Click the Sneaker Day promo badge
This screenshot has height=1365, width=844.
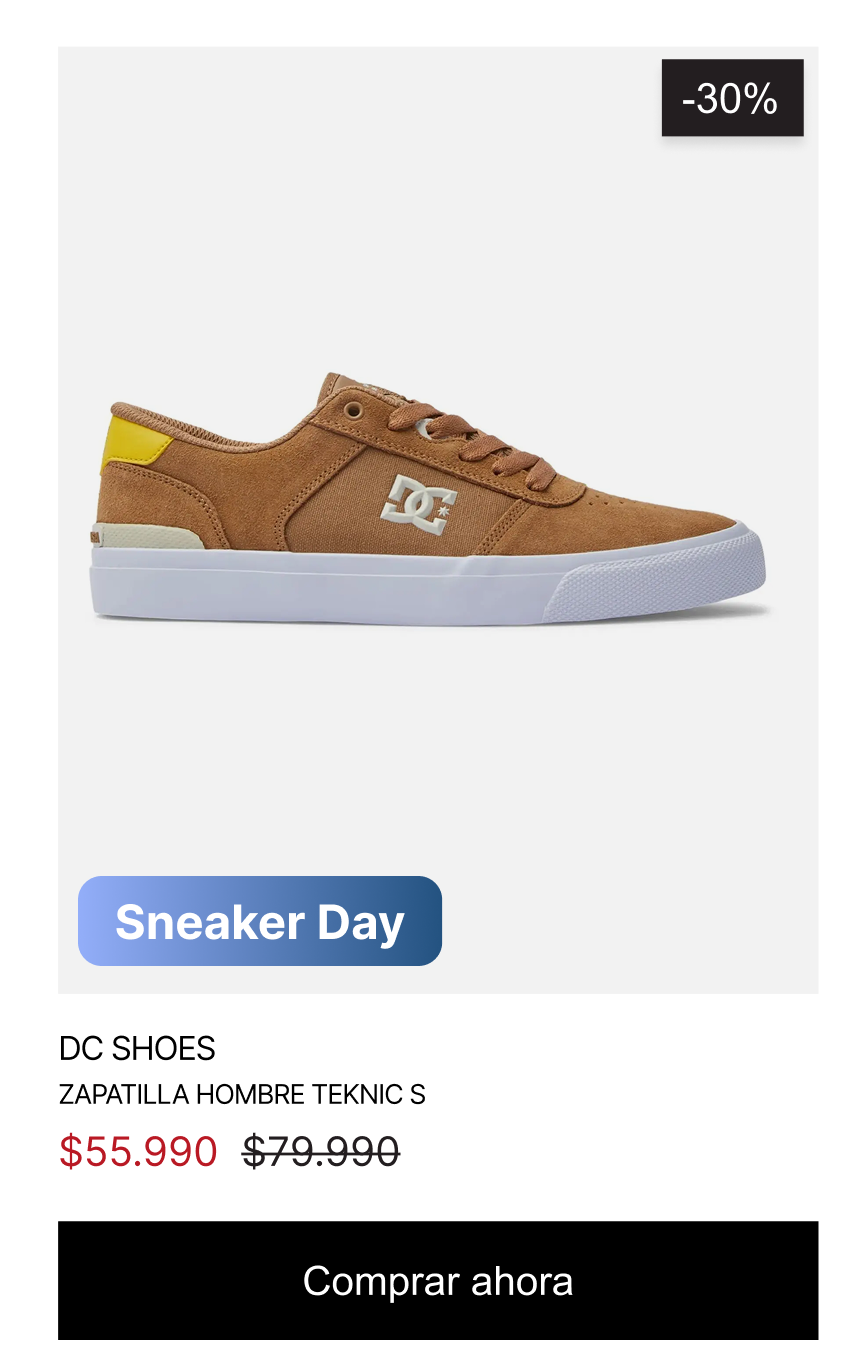click(260, 921)
